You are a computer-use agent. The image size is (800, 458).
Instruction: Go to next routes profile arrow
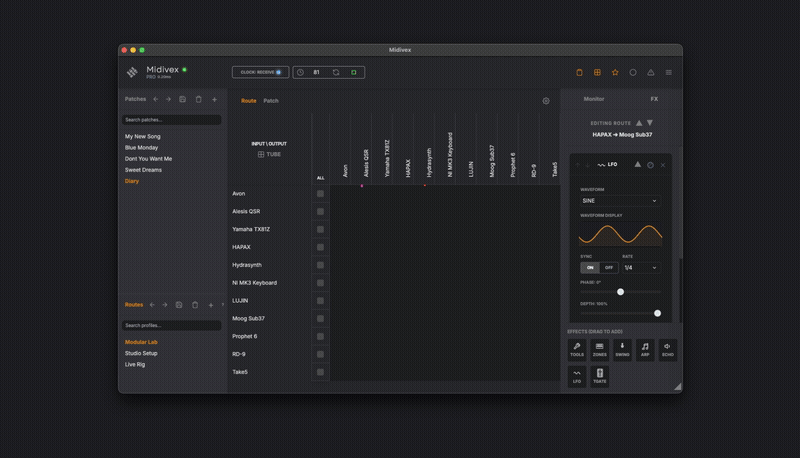164,305
